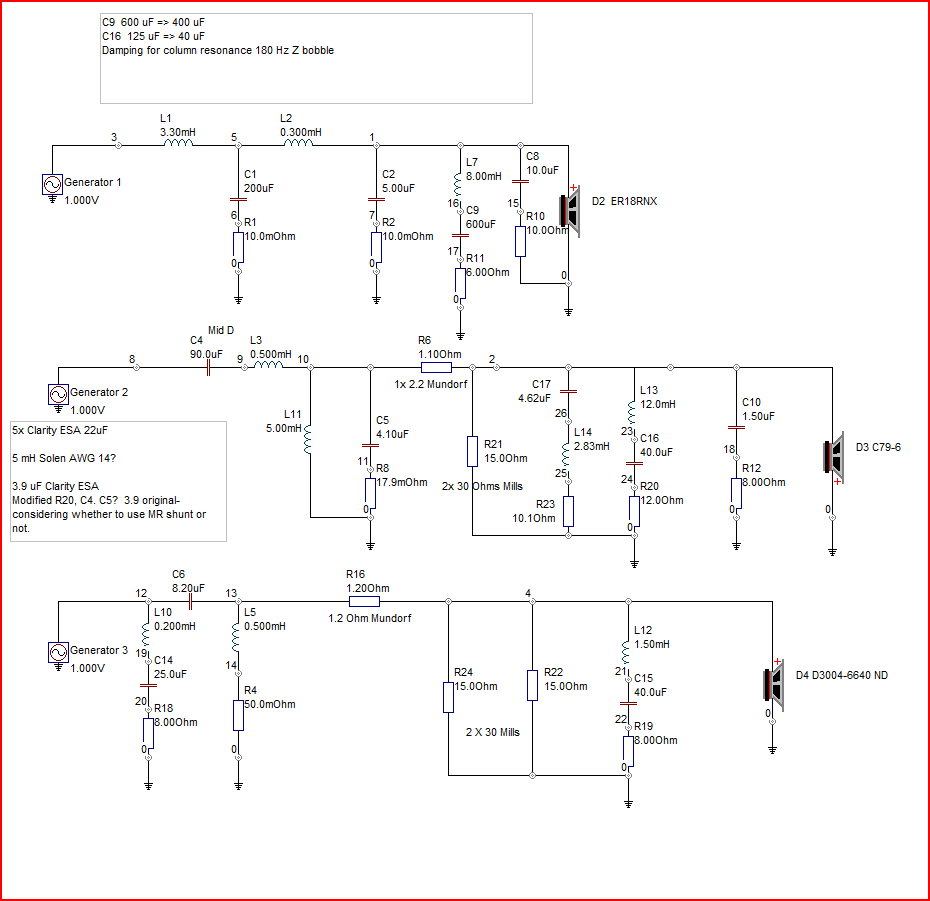Select inductor L2 0.300mH coil
This screenshot has width=930, height=901.
(298, 142)
